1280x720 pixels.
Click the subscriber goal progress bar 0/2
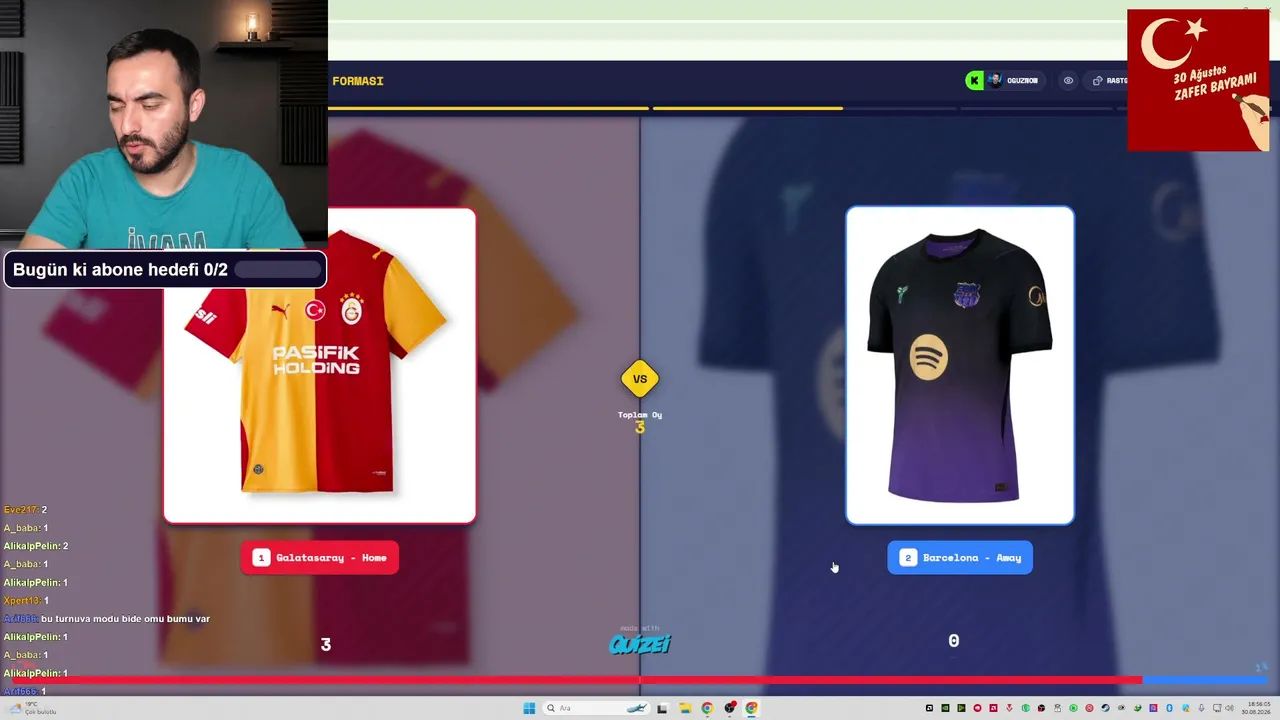(x=278, y=270)
